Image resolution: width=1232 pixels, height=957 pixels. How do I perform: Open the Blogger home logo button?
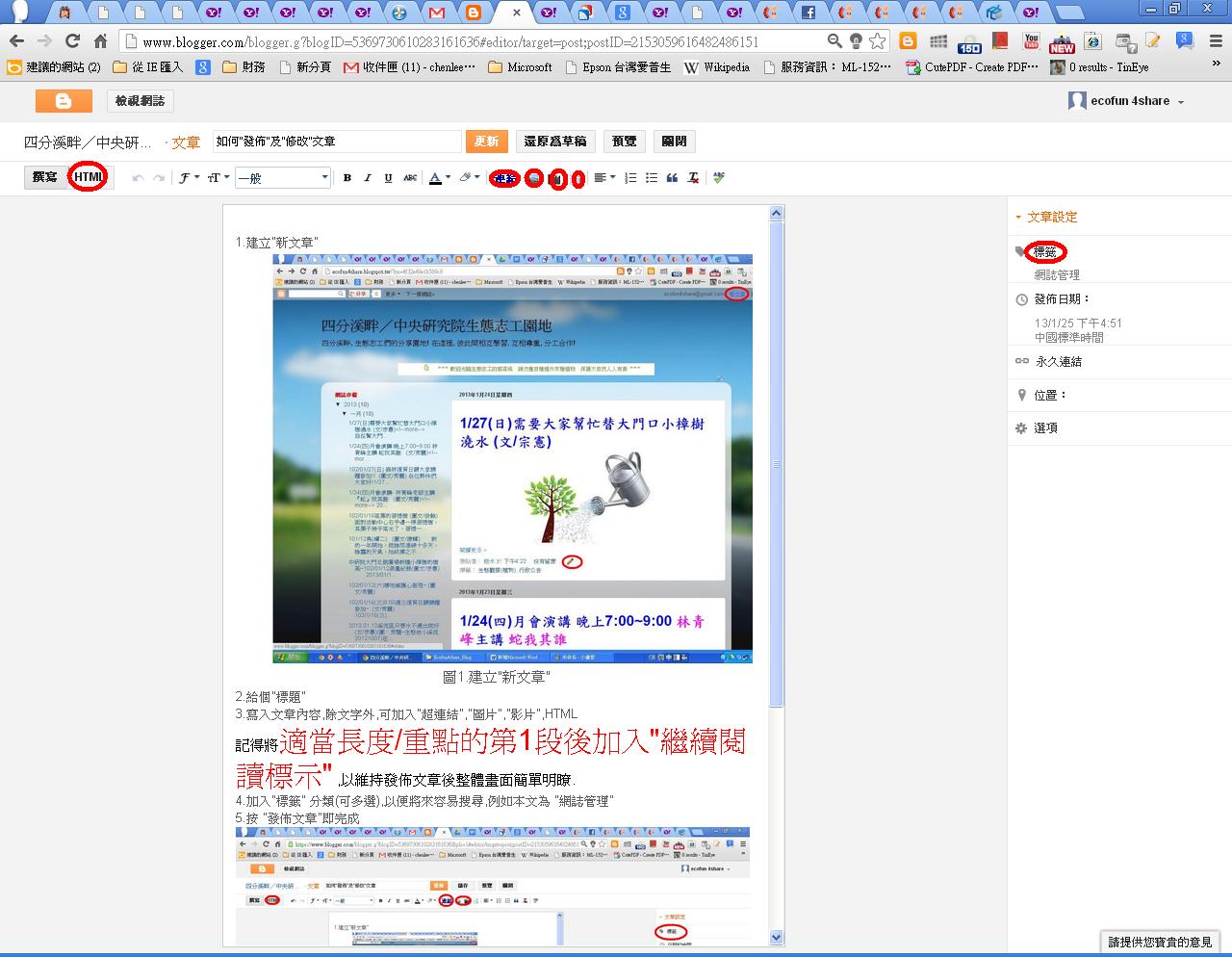point(64,101)
